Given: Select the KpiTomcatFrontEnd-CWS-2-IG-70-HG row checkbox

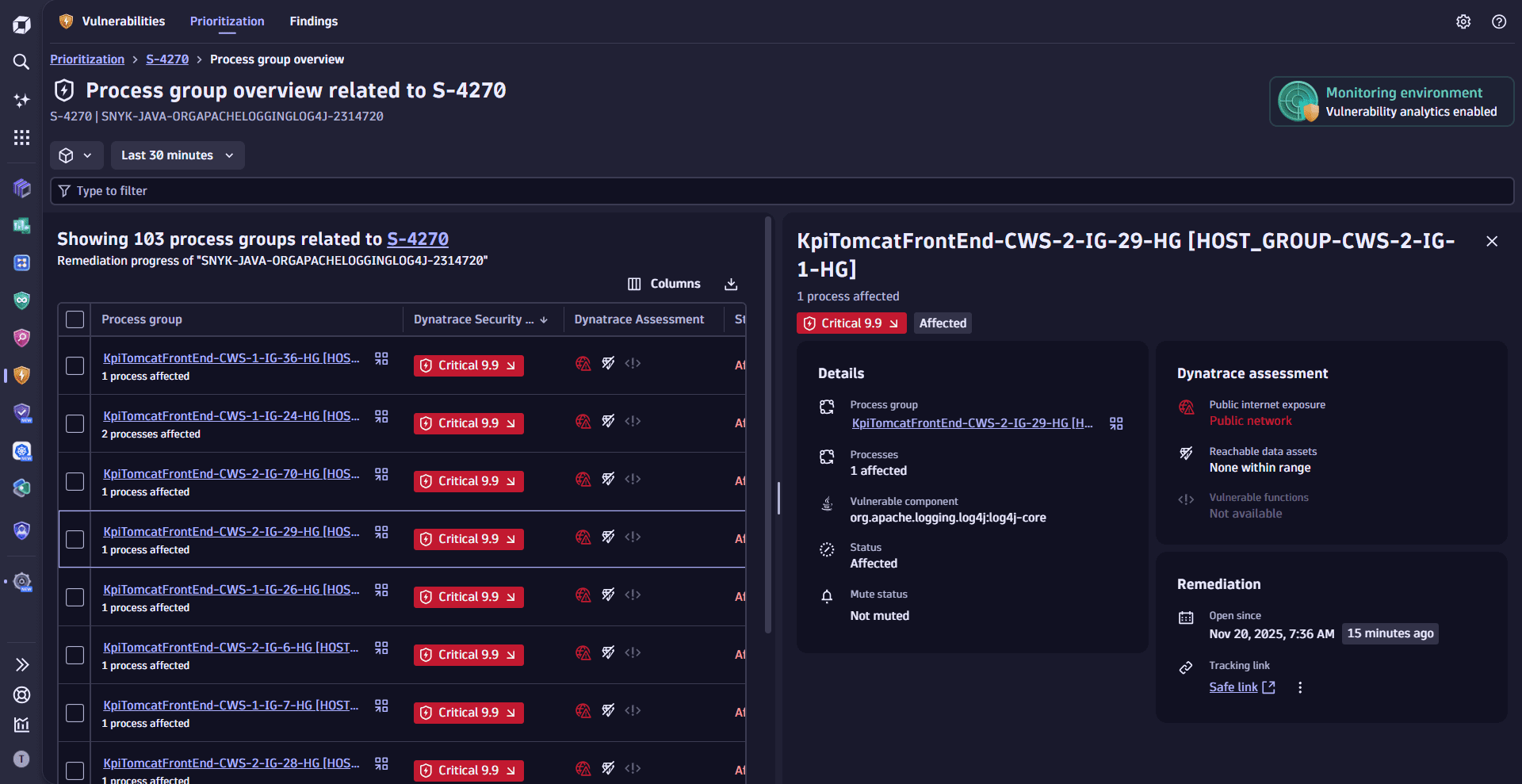Looking at the screenshot, I should click(75, 481).
